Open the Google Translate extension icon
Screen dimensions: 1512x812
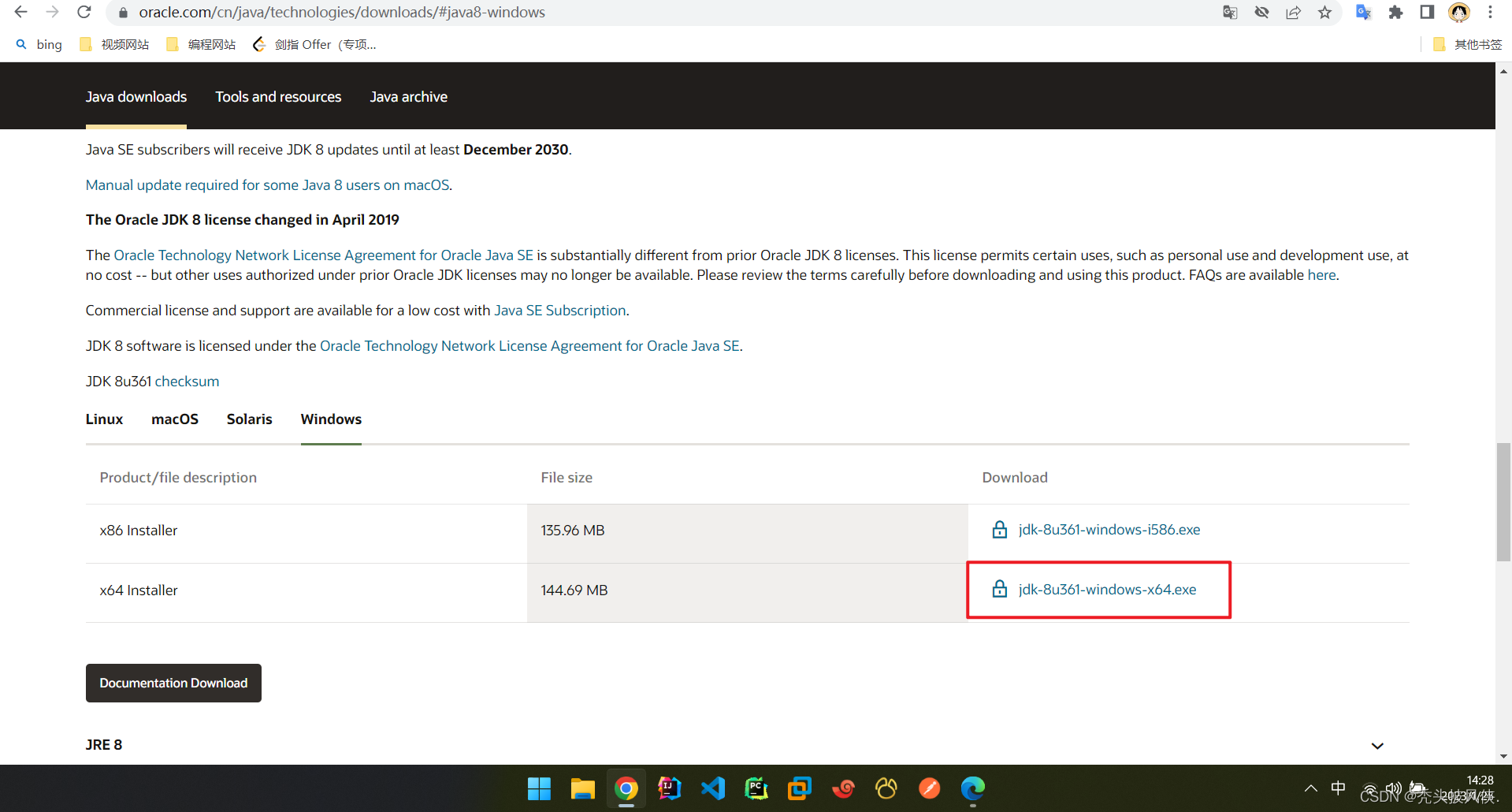(x=1363, y=12)
